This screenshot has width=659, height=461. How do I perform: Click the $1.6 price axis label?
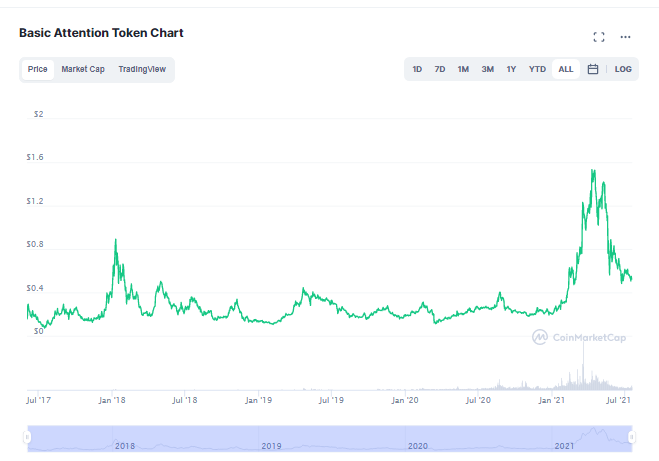click(x=35, y=157)
